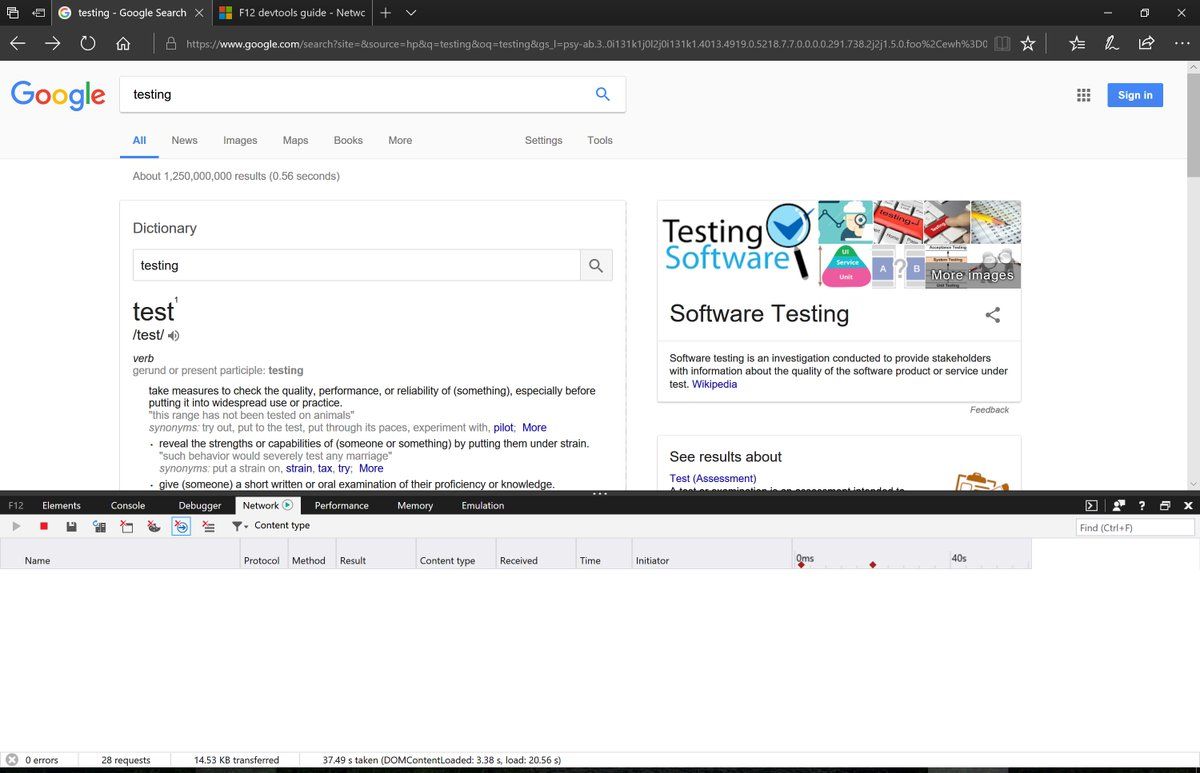Toggle clear entries on navigate
The width and height of the screenshot is (1200, 773).
(181, 526)
